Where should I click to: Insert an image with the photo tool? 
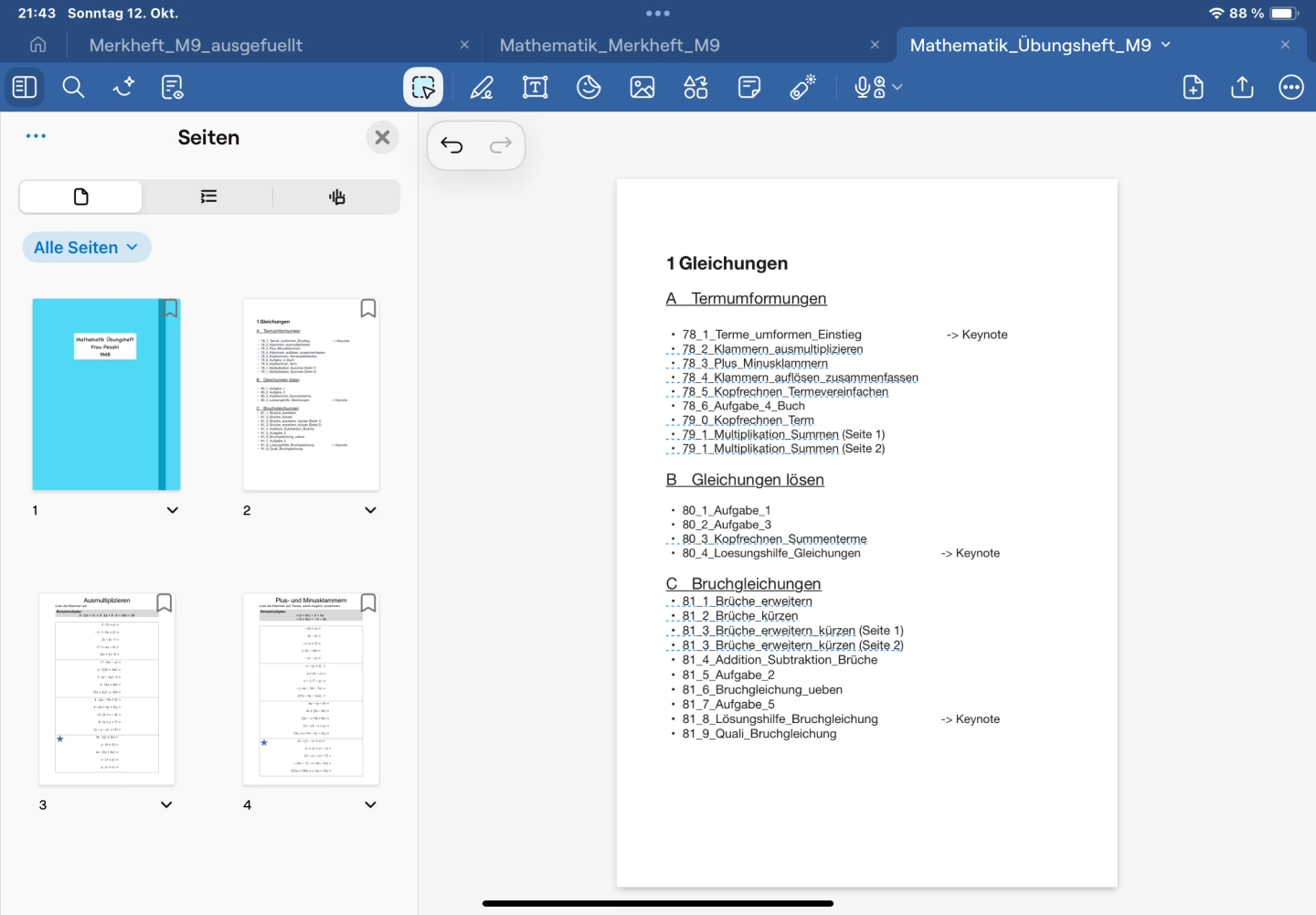click(x=642, y=88)
